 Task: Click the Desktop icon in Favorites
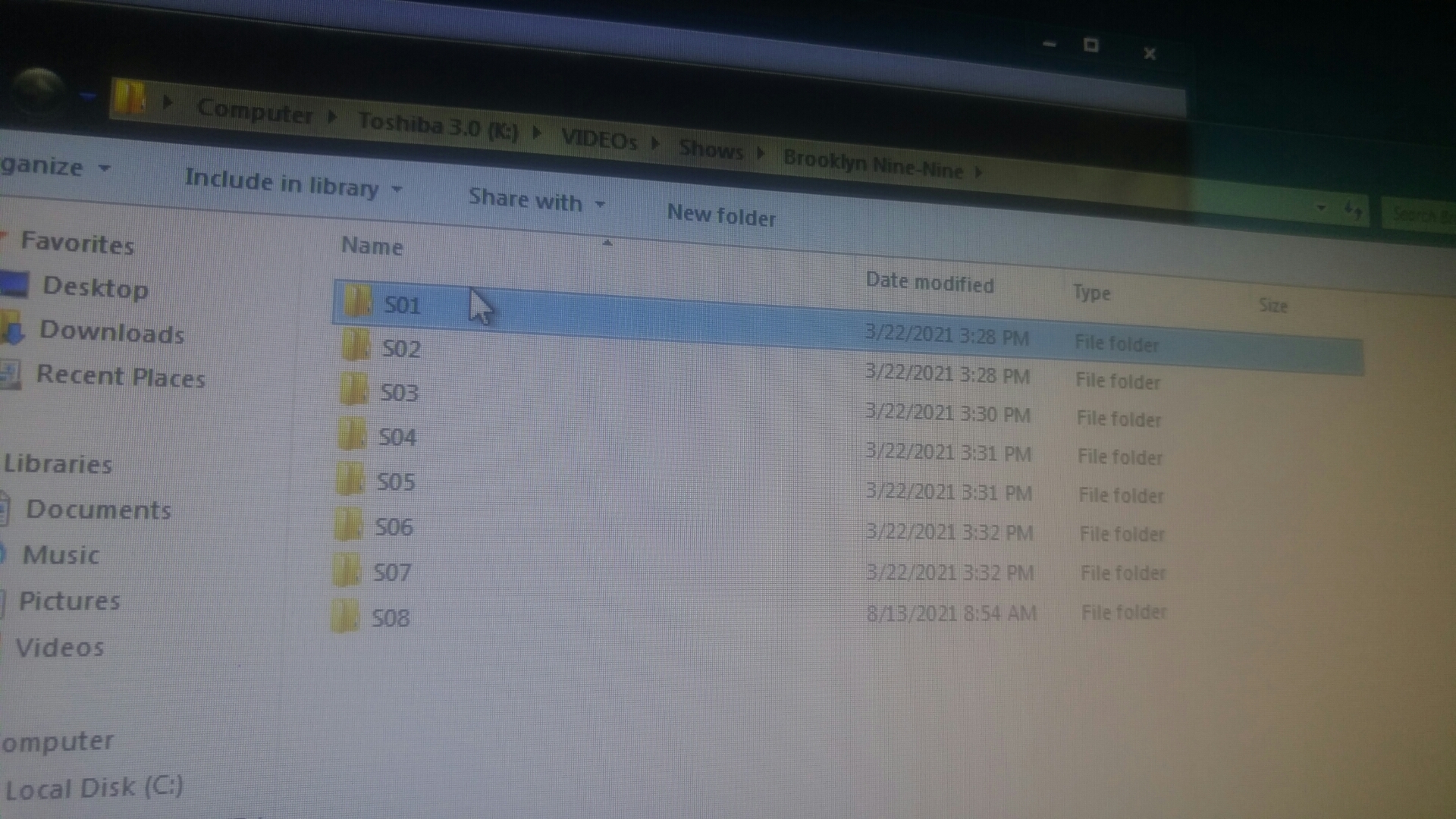point(15,284)
